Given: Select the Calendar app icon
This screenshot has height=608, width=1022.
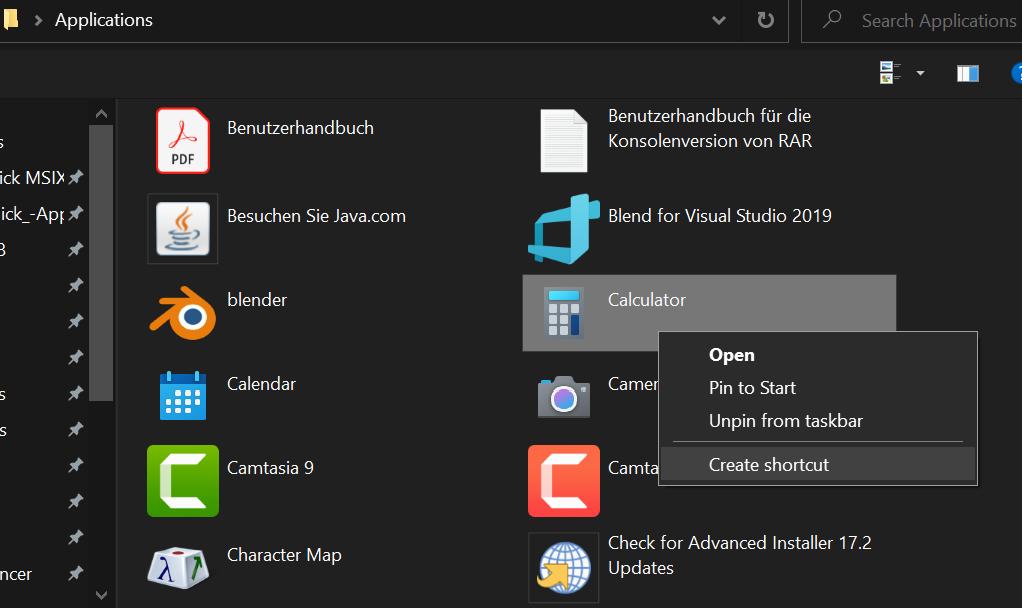Looking at the screenshot, I should (182, 396).
